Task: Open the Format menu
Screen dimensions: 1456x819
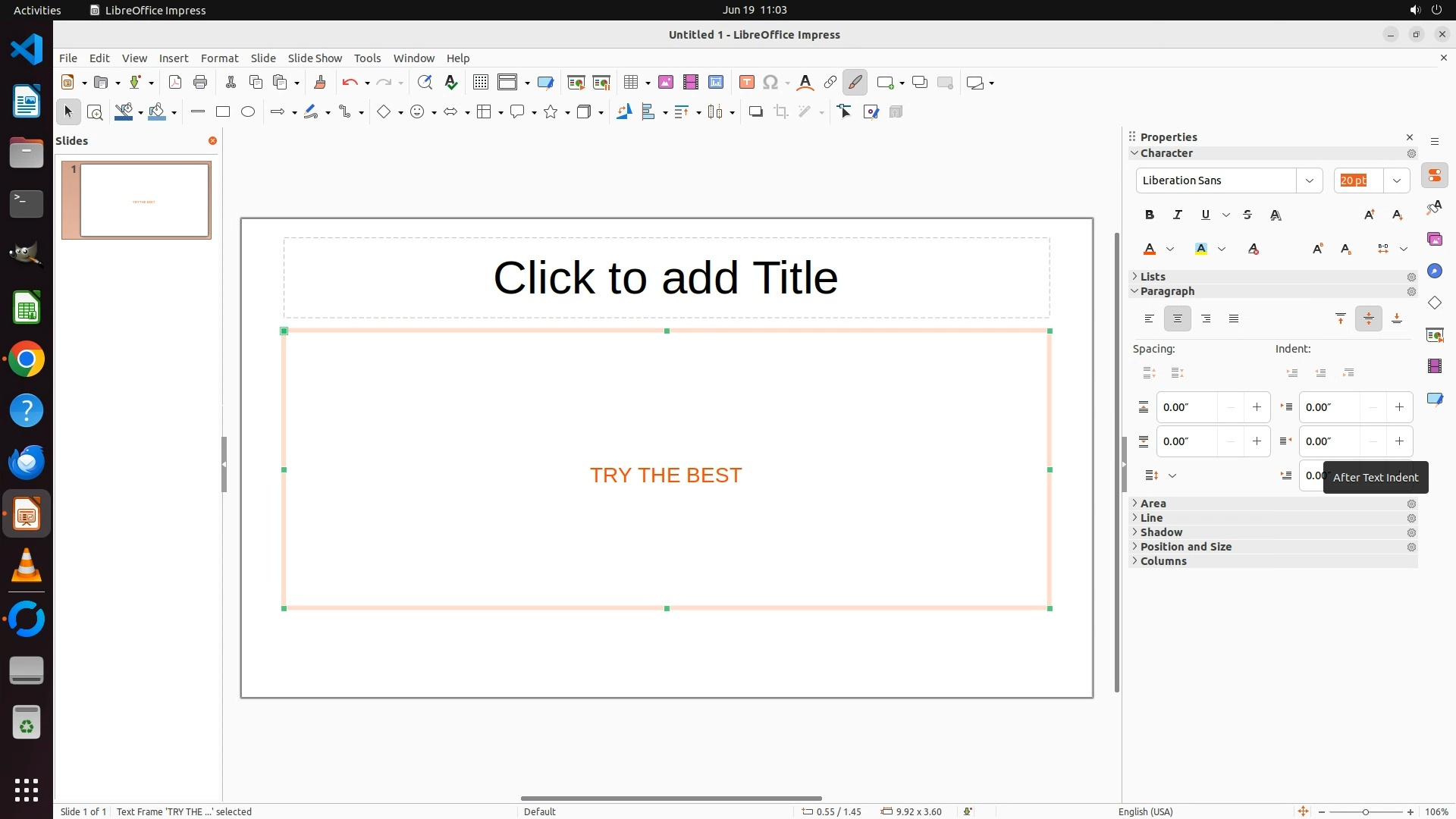Action: click(x=219, y=58)
